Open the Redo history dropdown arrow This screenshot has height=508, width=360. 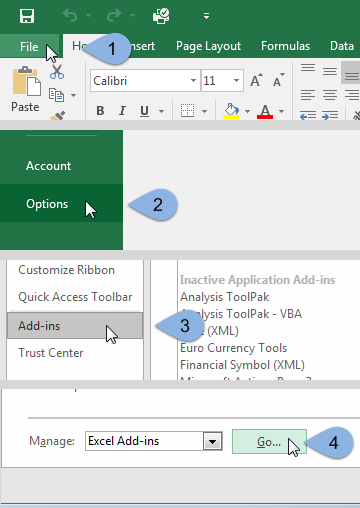pyautogui.click(x=132, y=15)
